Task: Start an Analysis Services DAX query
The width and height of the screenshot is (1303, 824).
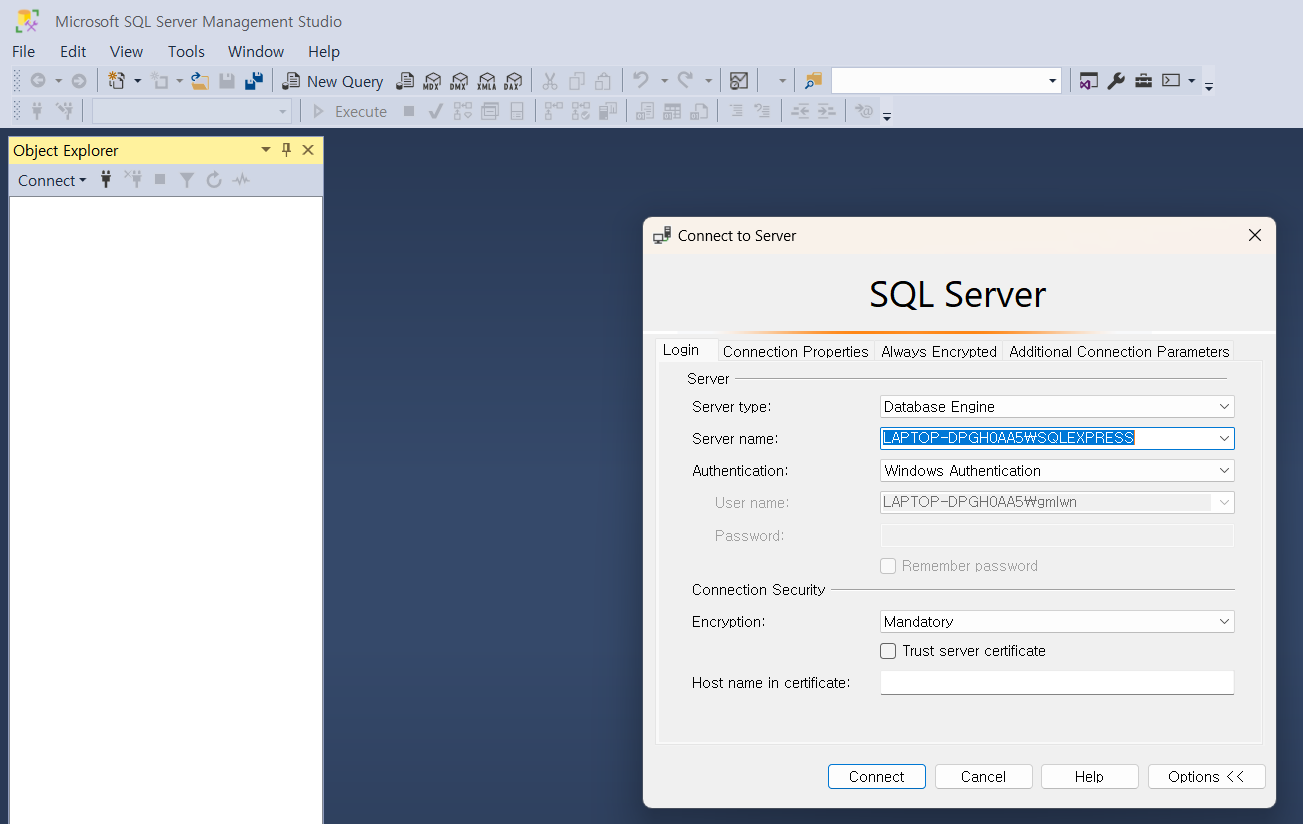Action: pos(513,81)
